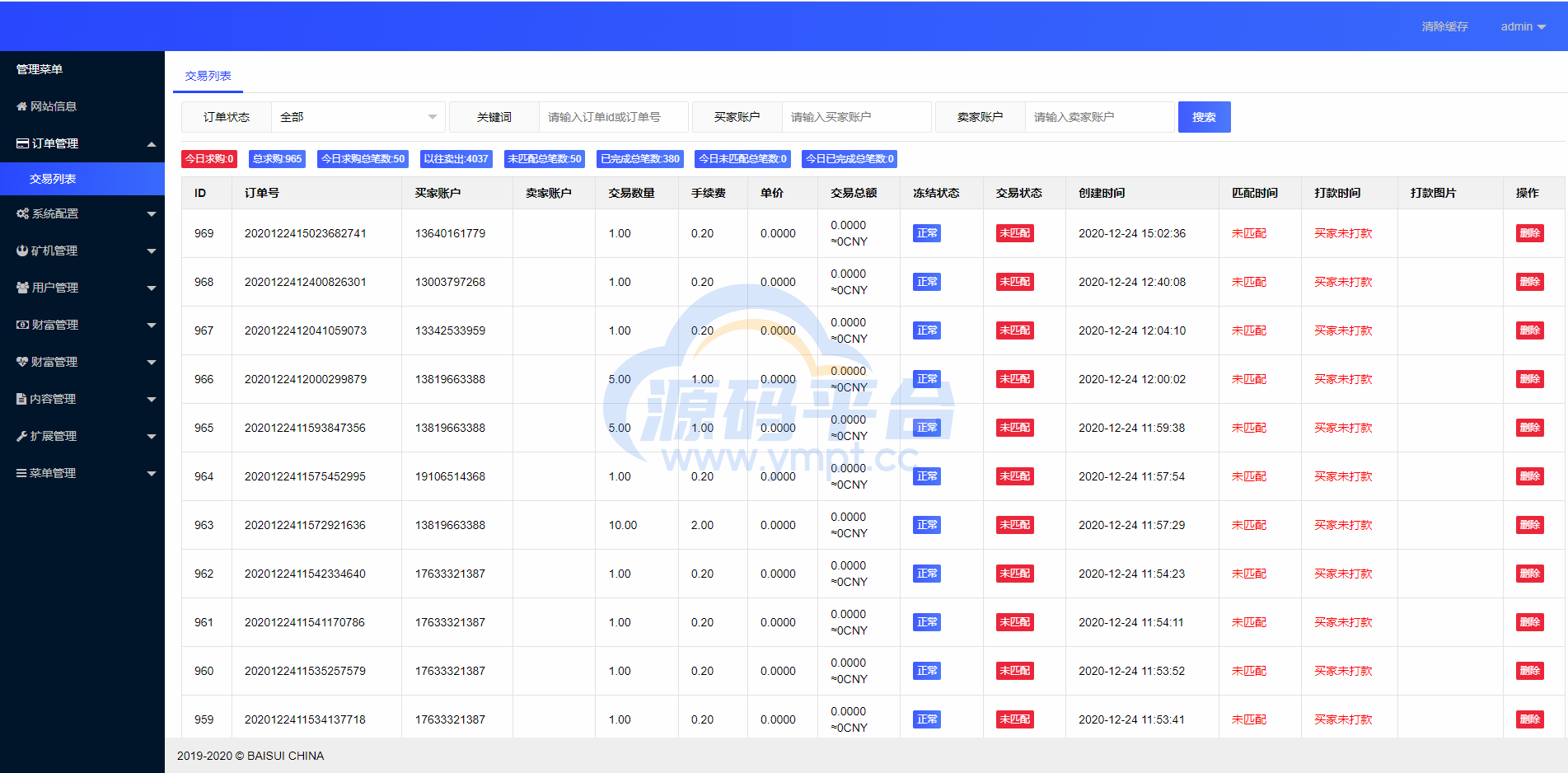Click the 今日求购总笔数:50 badge

click(363, 159)
